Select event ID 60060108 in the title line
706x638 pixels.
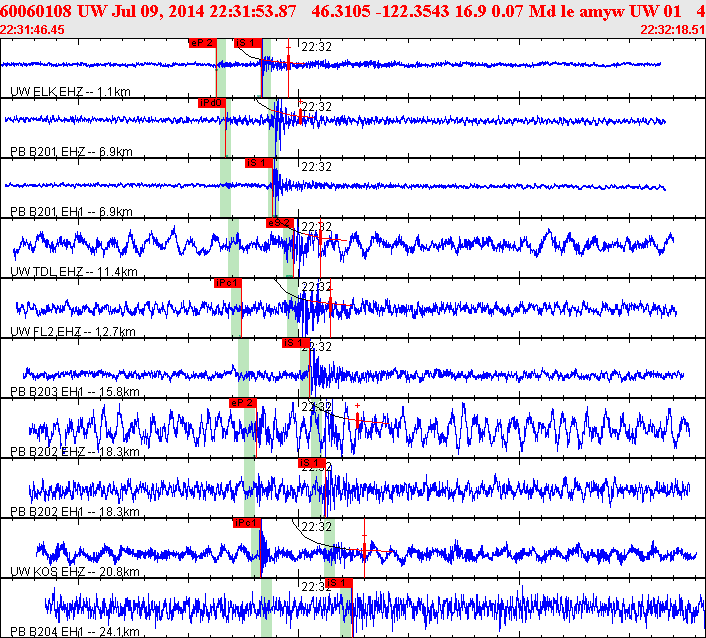point(36,11)
